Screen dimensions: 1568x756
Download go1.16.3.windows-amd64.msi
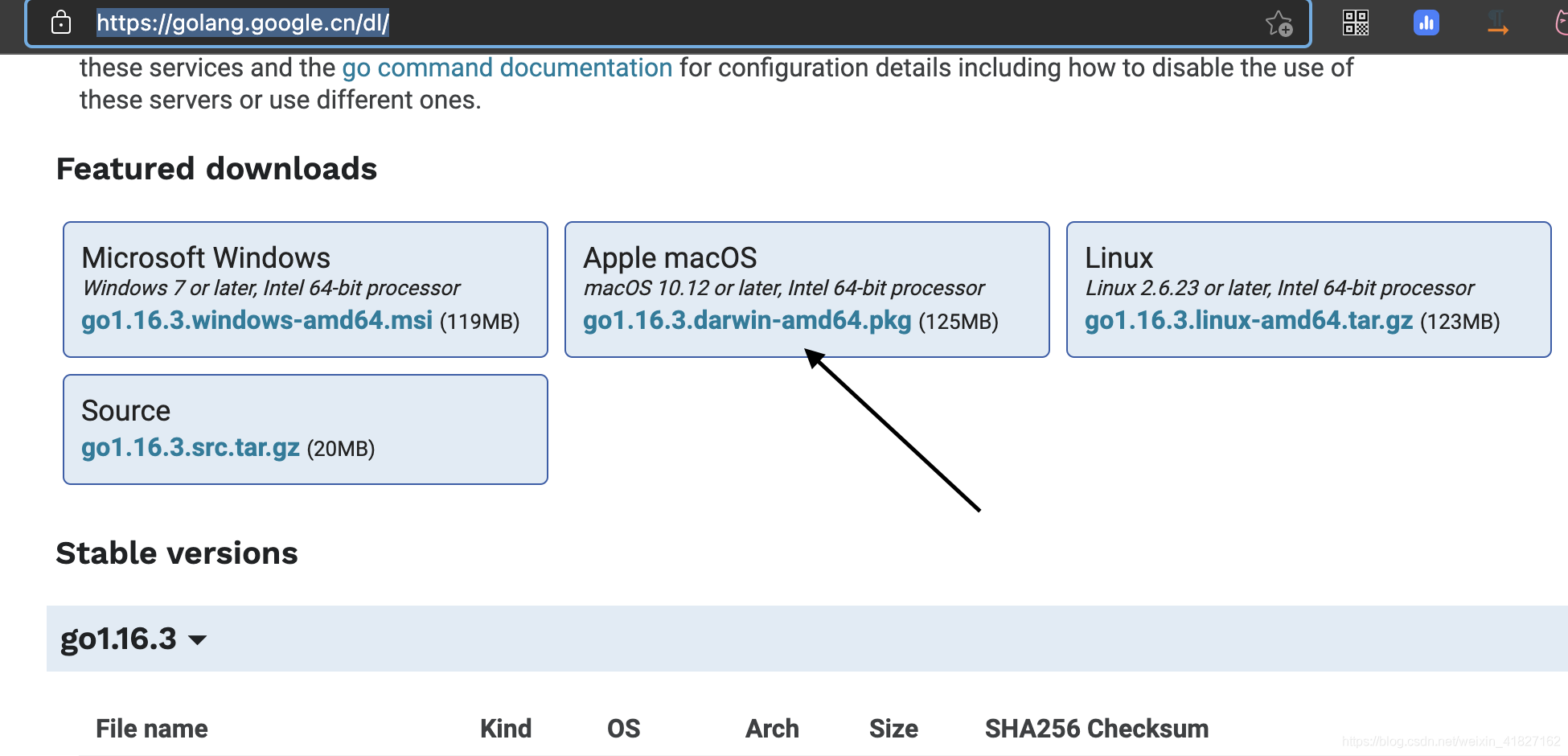257,320
